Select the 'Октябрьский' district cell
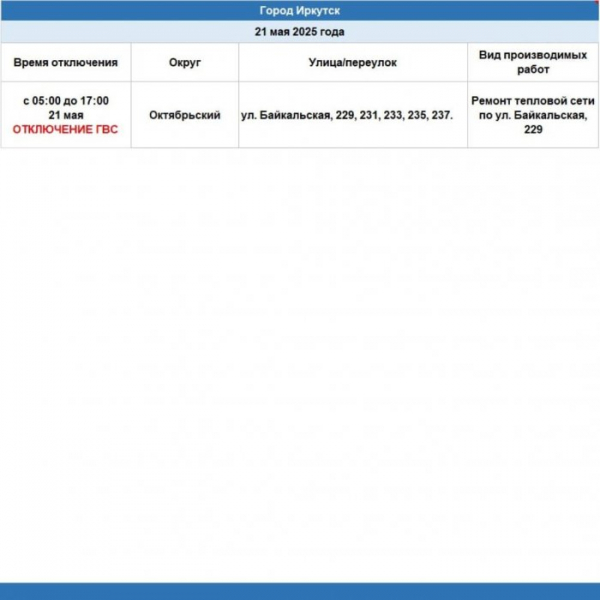 (185, 115)
